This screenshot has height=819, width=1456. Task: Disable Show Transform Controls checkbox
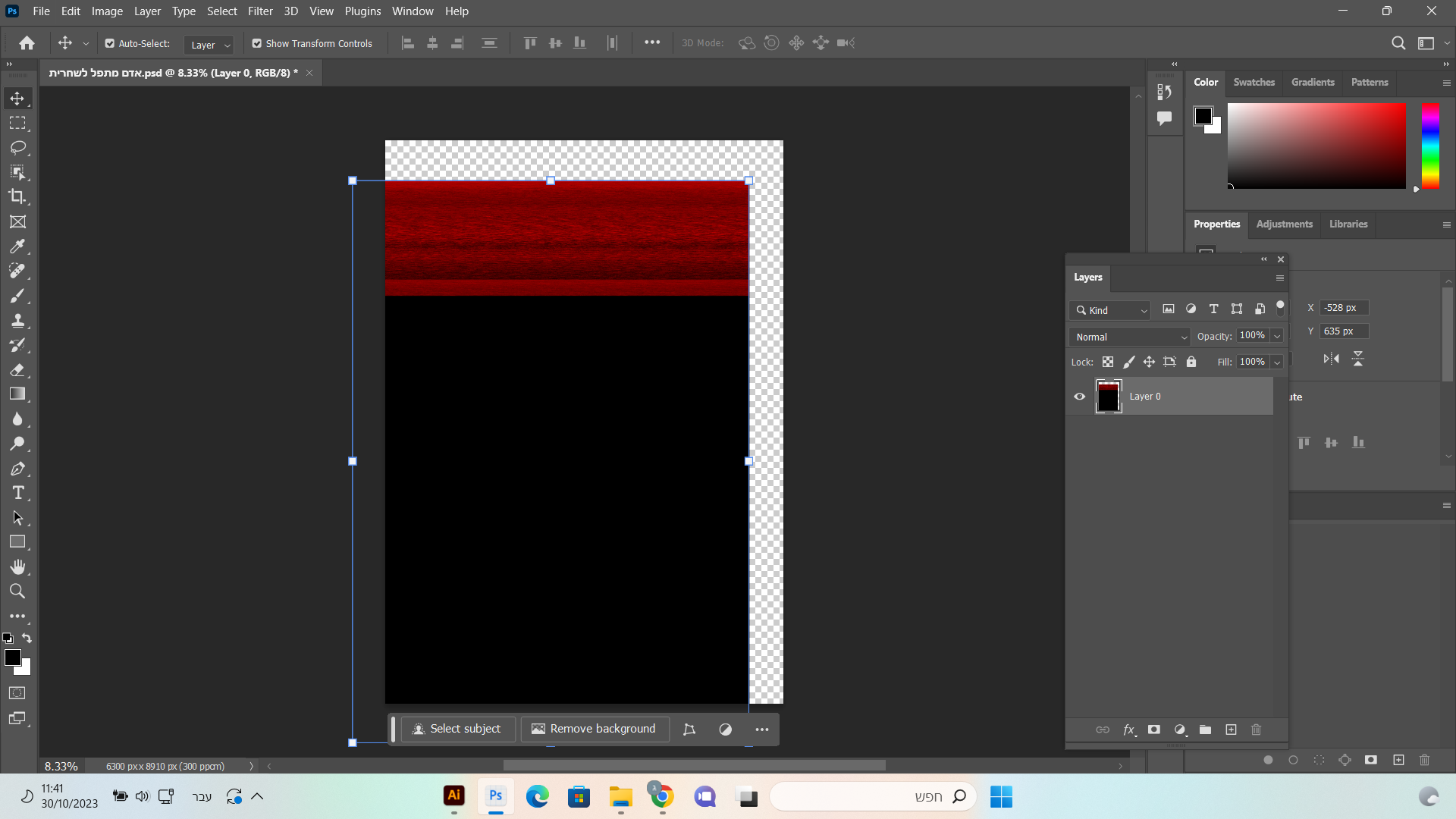pos(257,43)
